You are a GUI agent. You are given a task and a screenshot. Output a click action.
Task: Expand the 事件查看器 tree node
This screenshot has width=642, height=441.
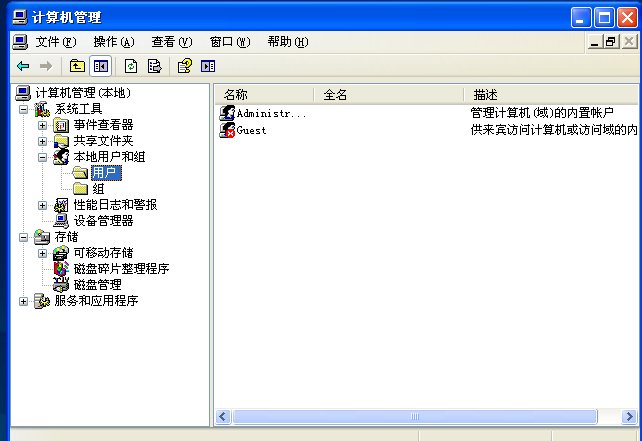(x=42, y=125)
